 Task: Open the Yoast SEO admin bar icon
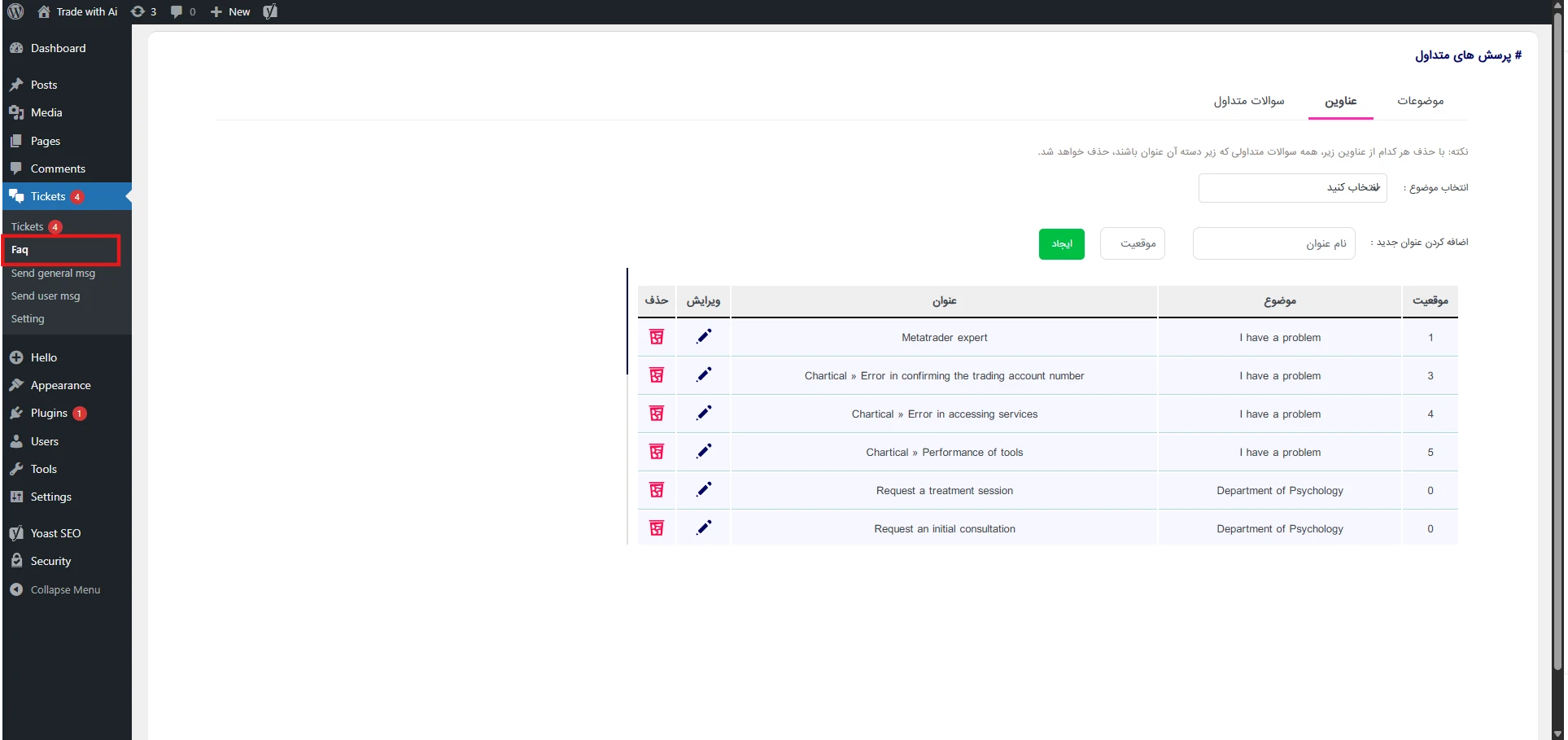(x=270, y=11)
